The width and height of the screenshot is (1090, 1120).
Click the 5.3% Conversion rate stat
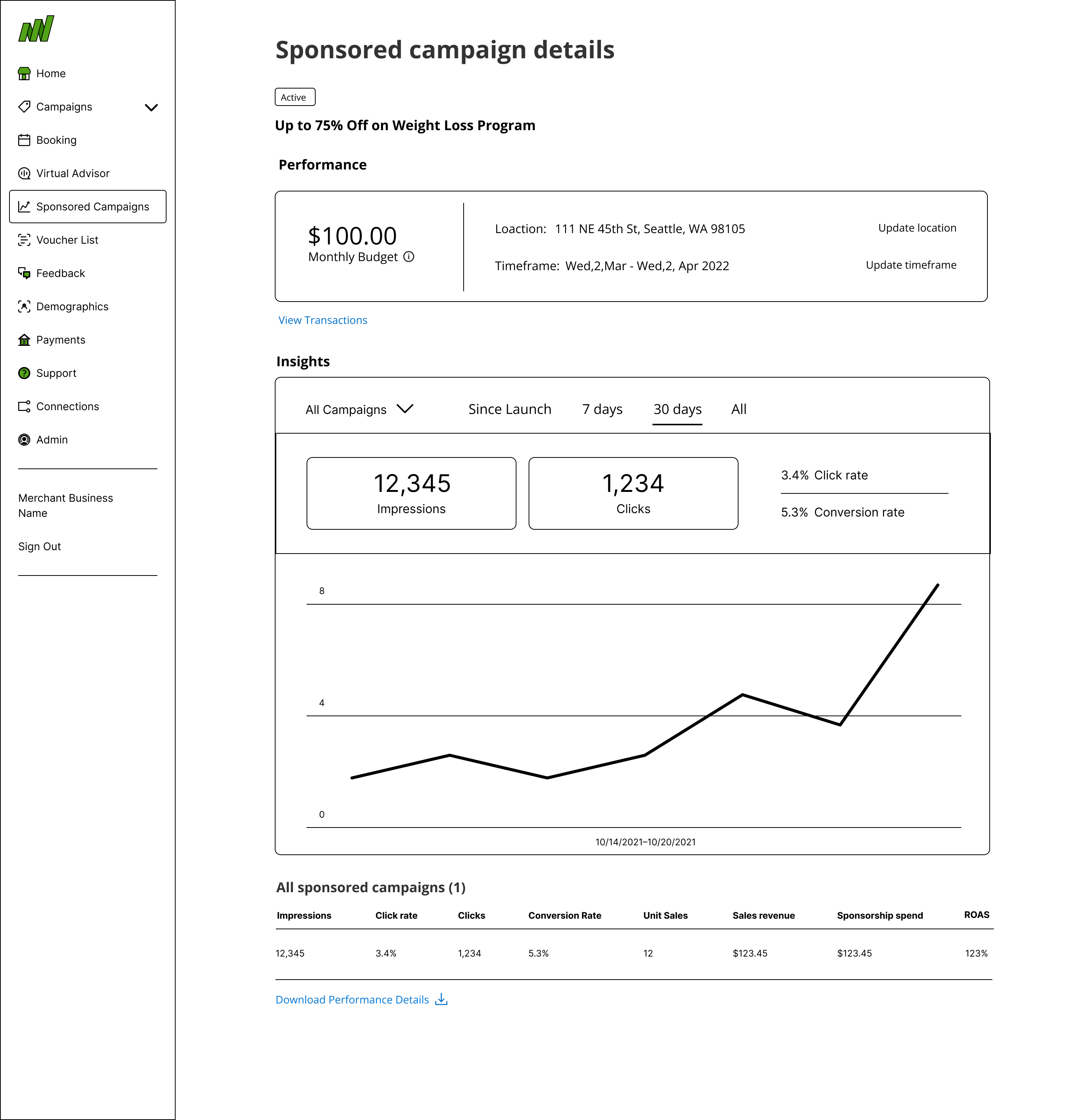coord(843,512)
